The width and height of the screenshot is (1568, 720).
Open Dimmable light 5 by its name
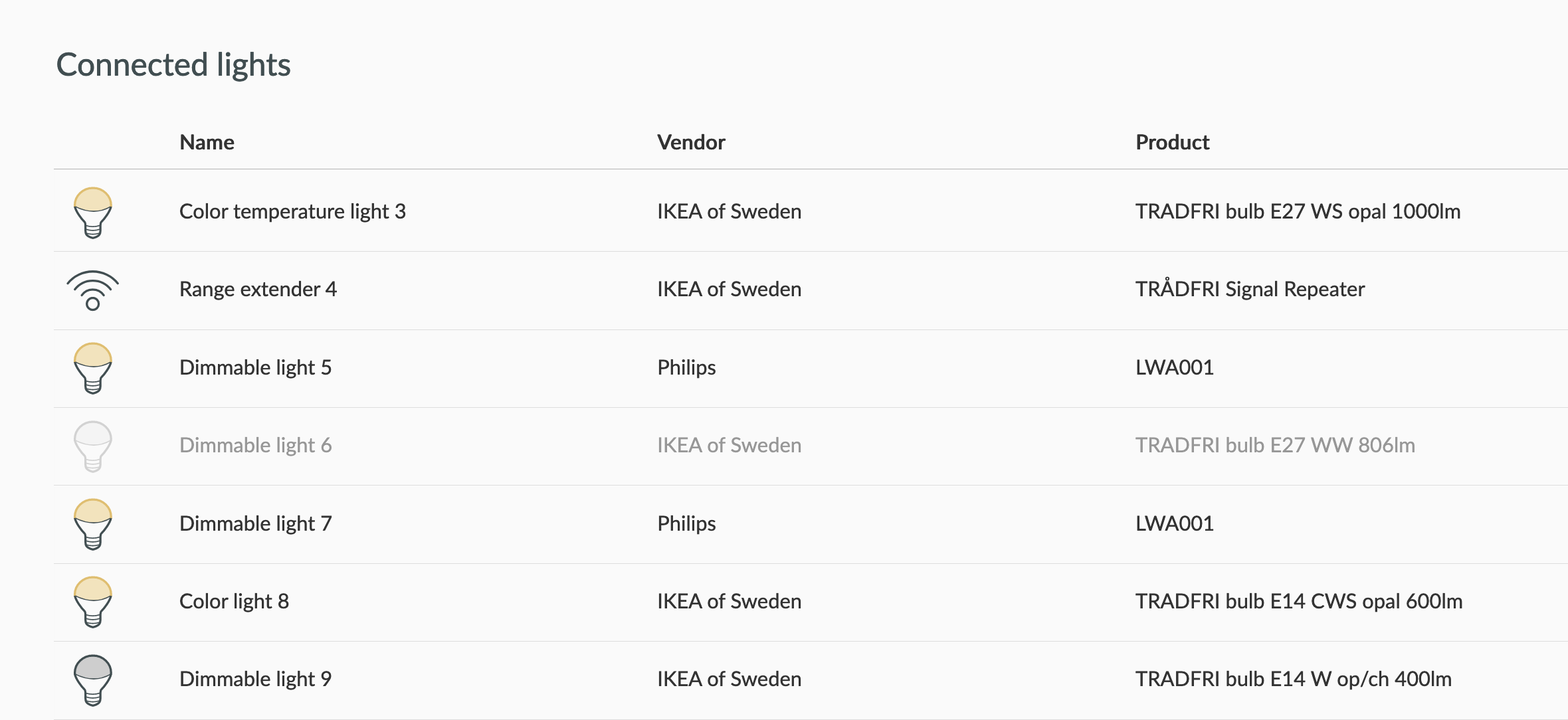[255, 367]
